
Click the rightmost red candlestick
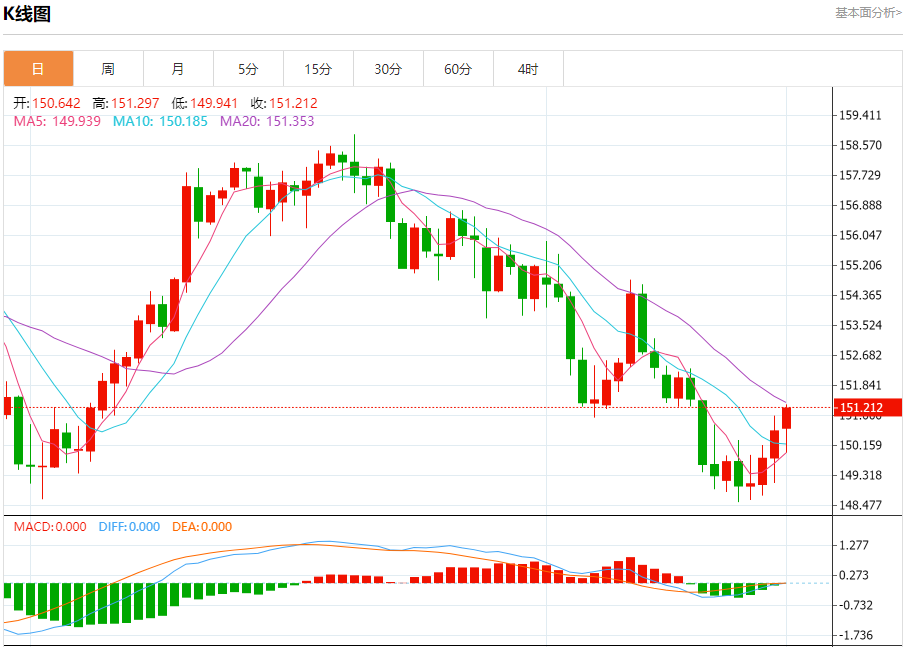pos(787,417)
